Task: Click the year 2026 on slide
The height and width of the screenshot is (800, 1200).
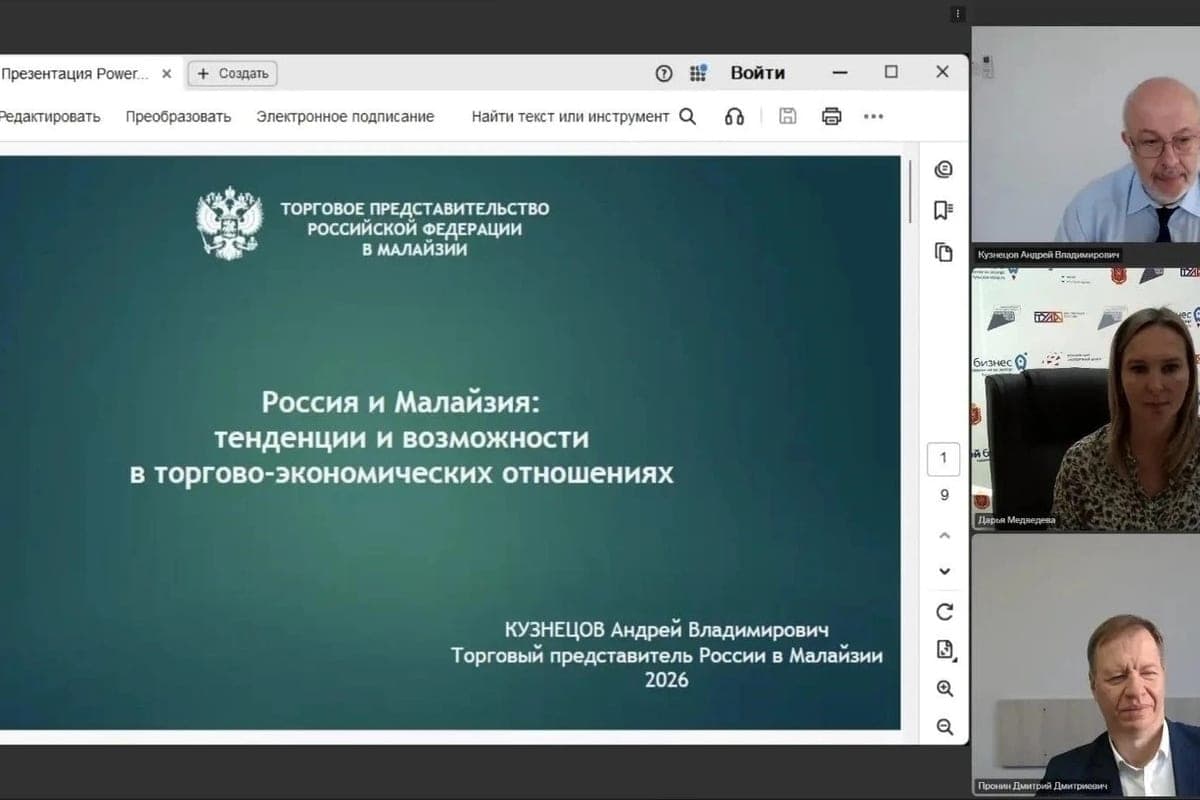Action: click(666, 680)
